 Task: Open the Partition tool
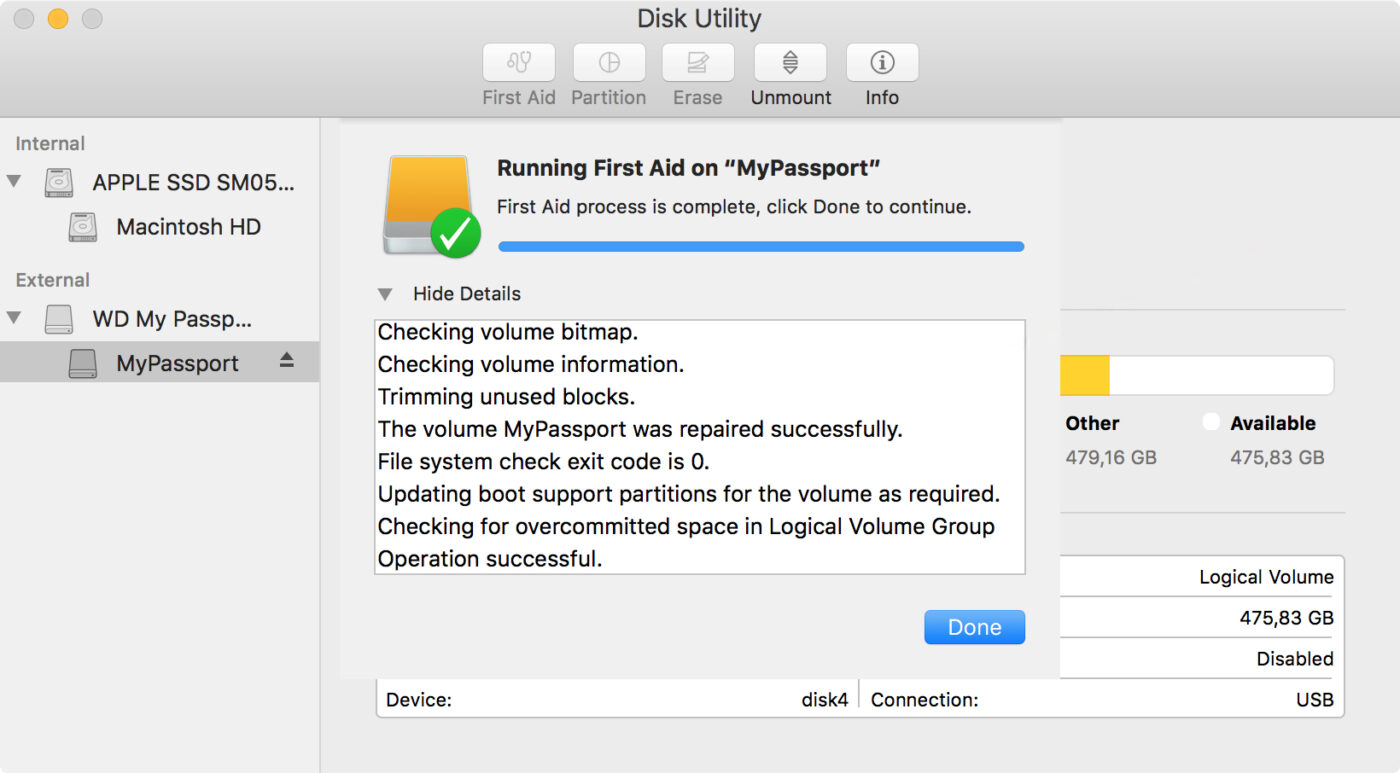(x=608, y=63)
